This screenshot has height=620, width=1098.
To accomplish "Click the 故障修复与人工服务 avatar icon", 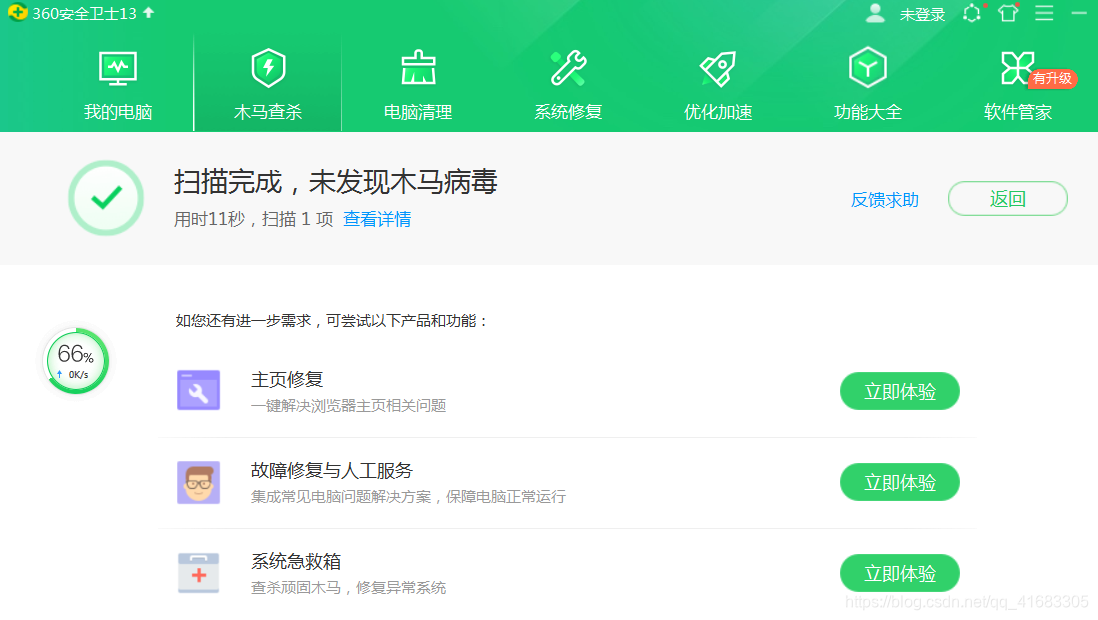I will point(198,482).
